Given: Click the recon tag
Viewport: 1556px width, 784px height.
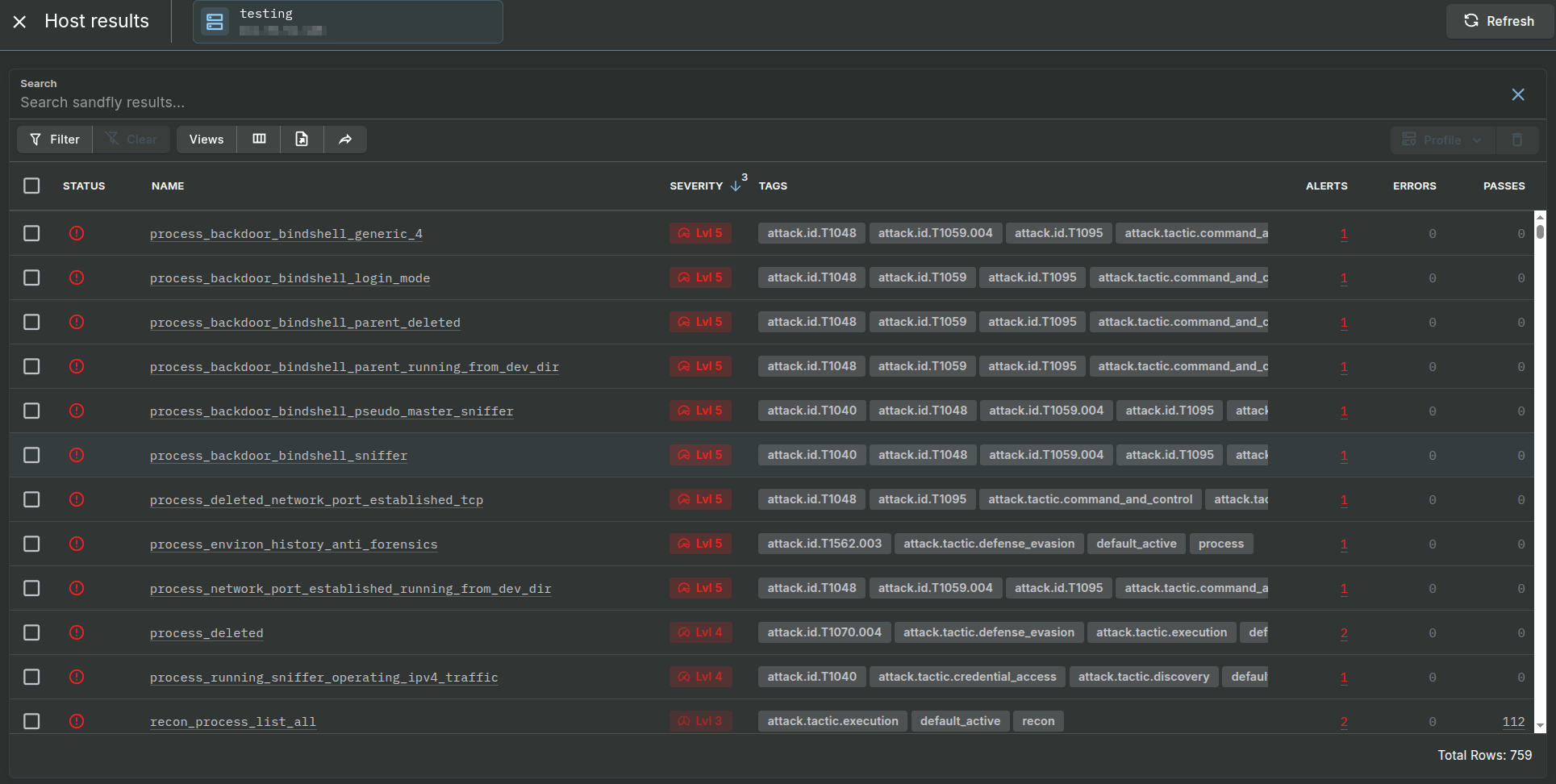Looking at the screenshot, I should pos(1038,721).
